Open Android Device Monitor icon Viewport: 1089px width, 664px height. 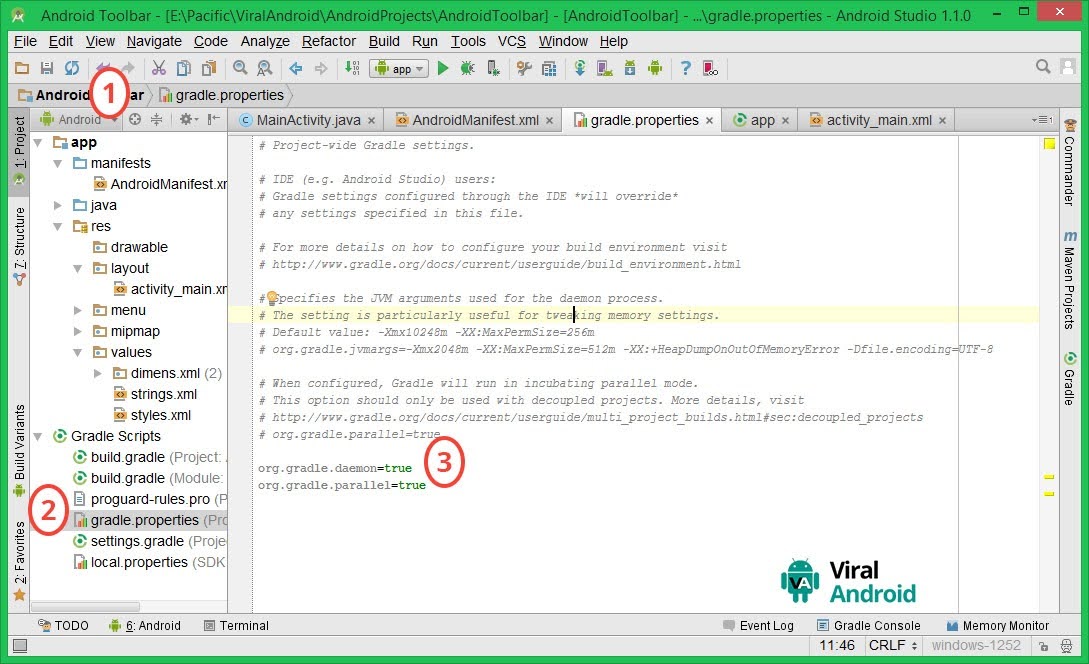[655, 68]
